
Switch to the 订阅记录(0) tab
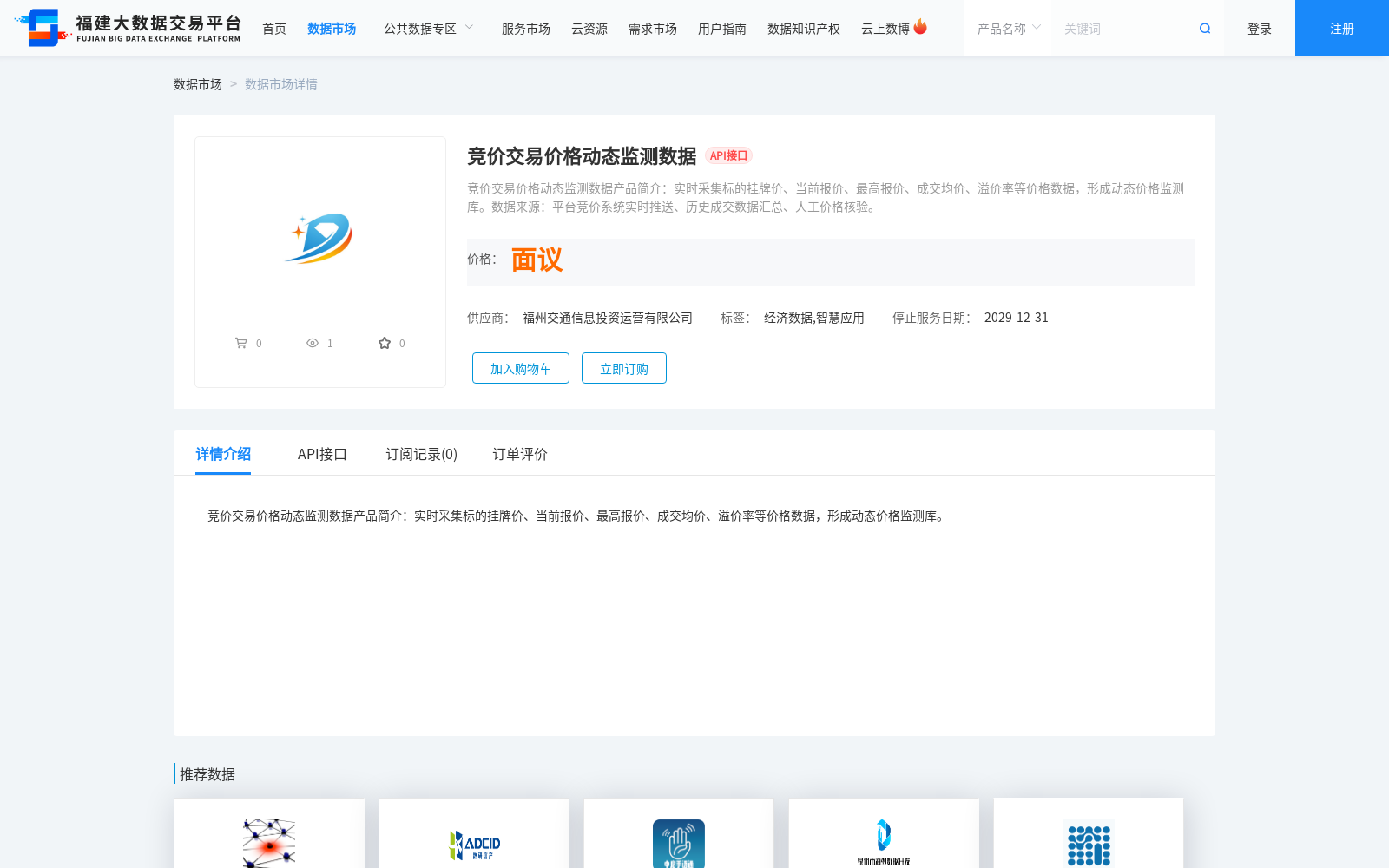pyautogui.click(x=422, y=454)
